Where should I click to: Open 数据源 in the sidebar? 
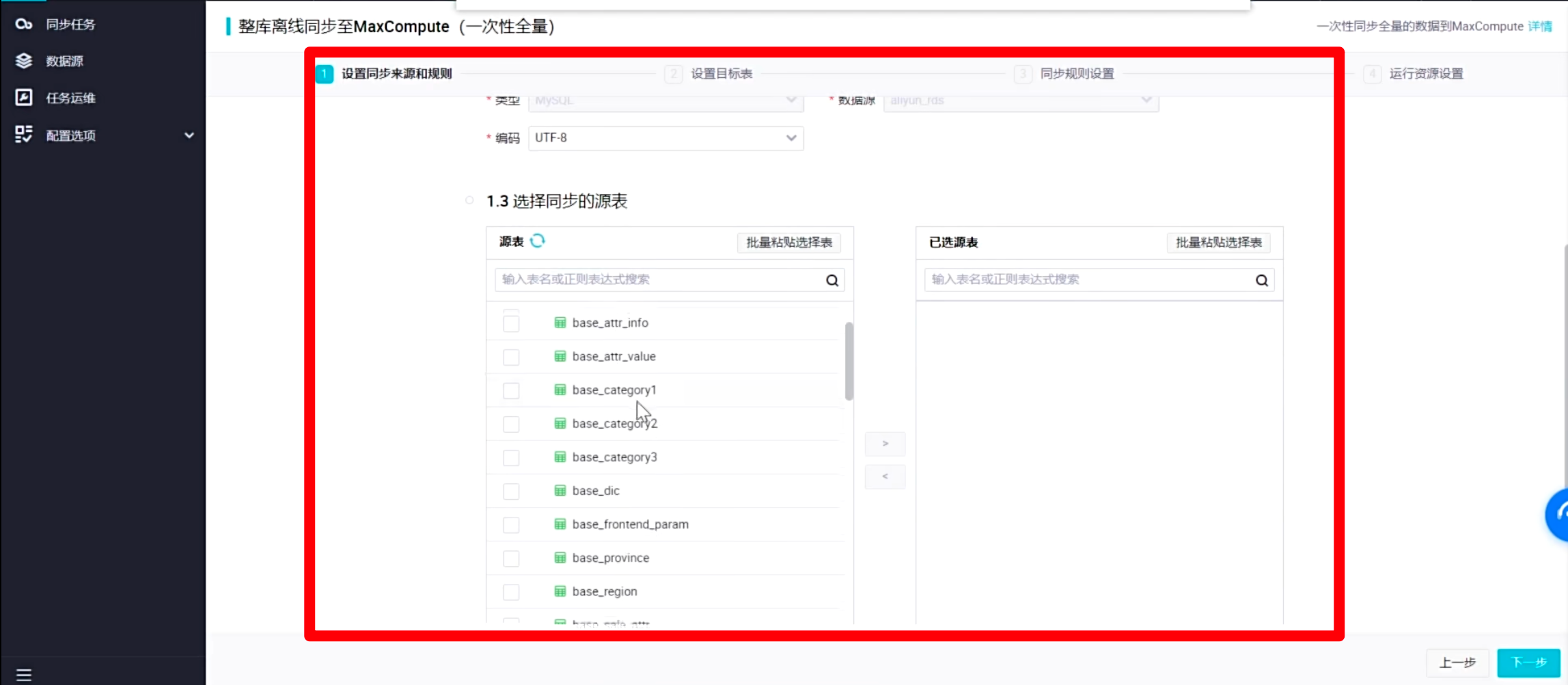coord(64,61)
